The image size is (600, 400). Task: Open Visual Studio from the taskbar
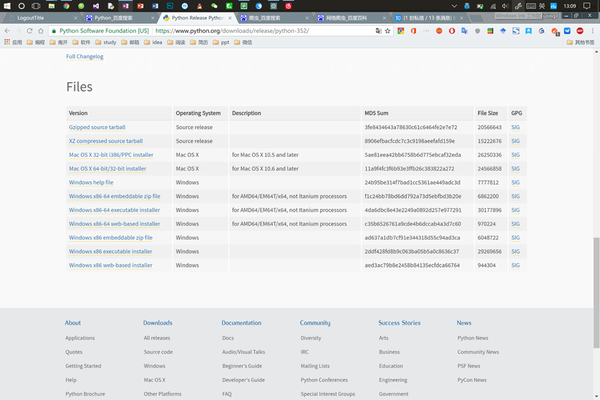(96, 6)
